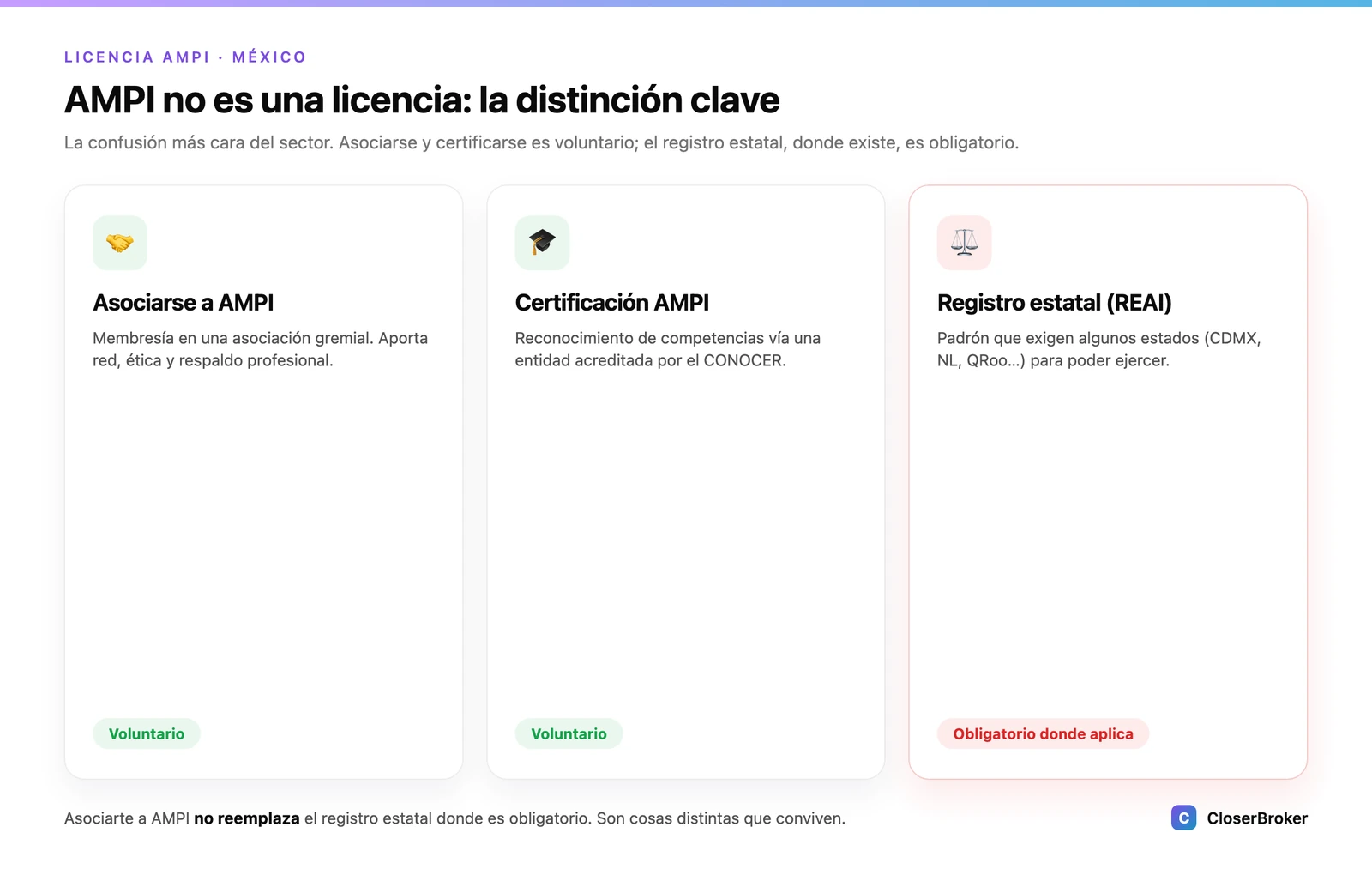Click the Certificación AMPI card title
This screenshot has height=869, width=1372.
click(x=612, y=303)
